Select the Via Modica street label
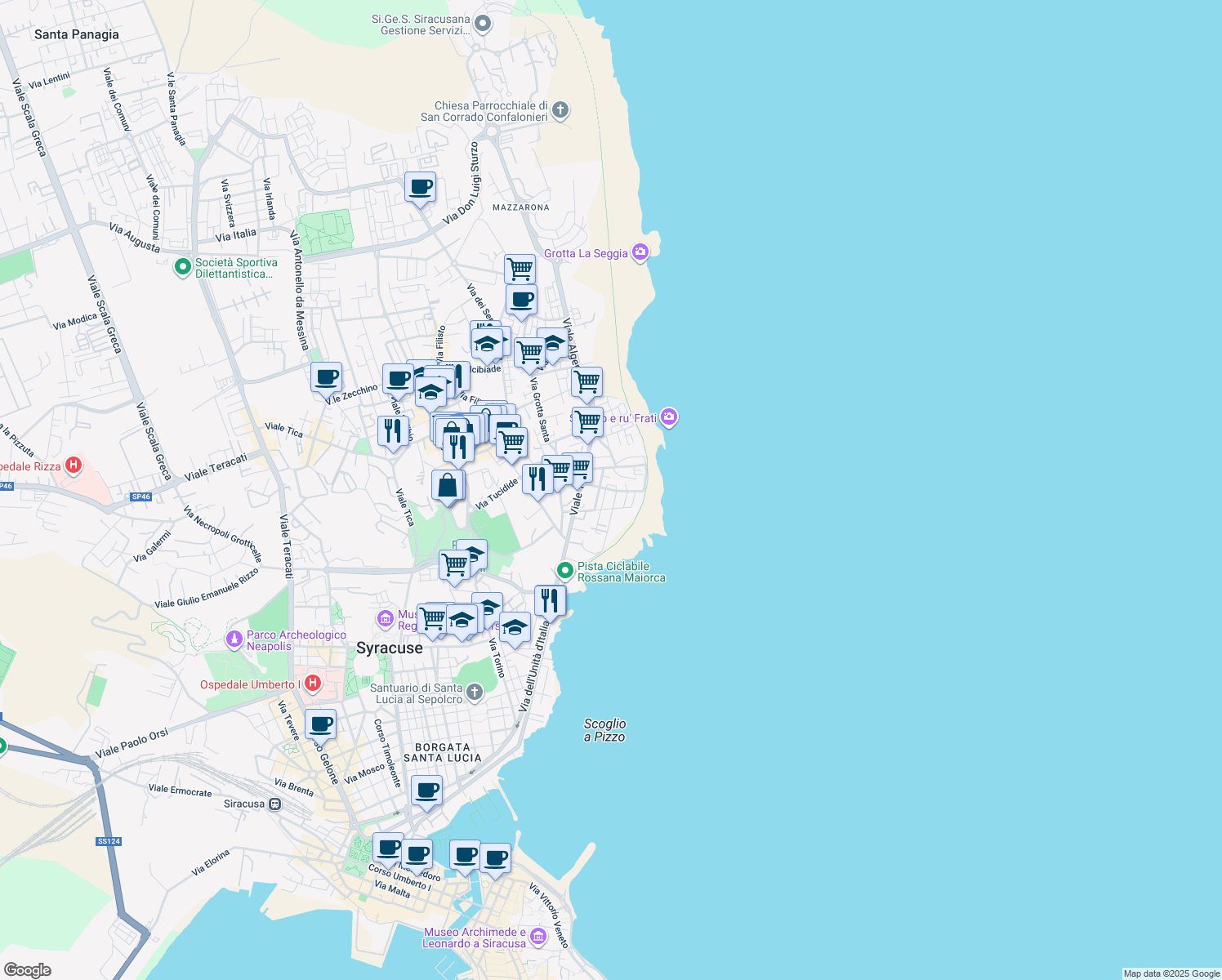Screen dimensions: 1222x980 (x=75, y=322)
